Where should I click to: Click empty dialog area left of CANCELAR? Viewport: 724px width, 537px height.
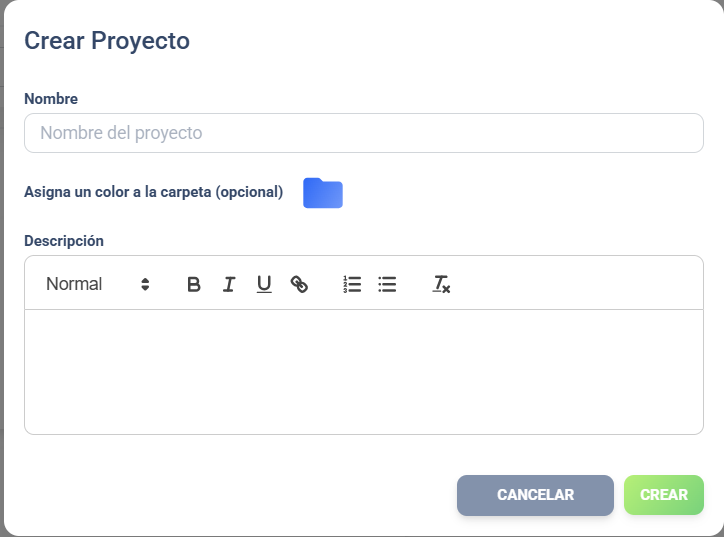point(240,495)
